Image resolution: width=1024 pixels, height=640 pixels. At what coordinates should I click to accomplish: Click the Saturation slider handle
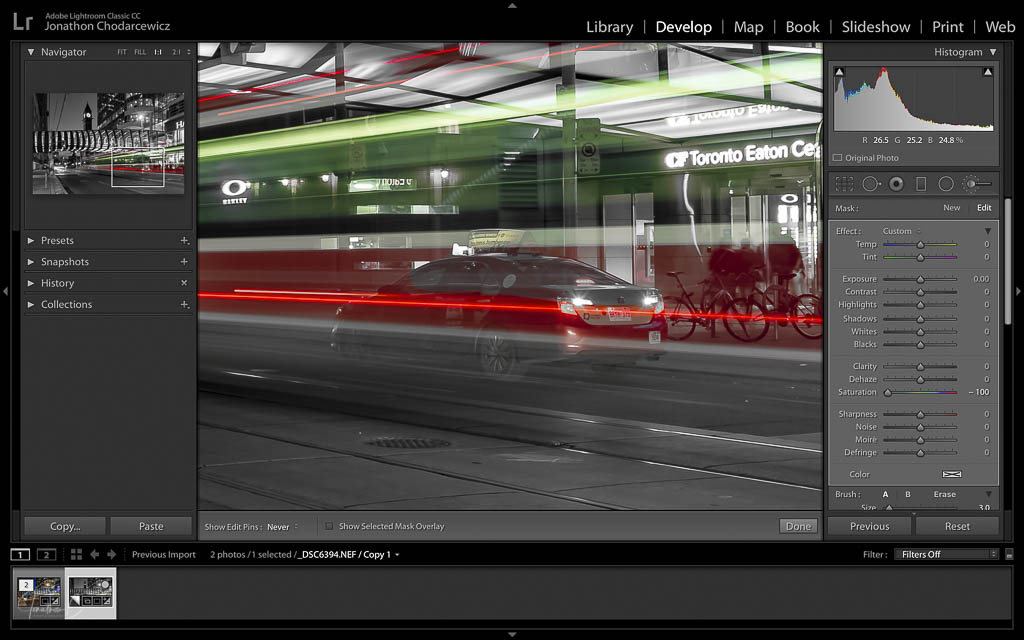click(887, 392)
